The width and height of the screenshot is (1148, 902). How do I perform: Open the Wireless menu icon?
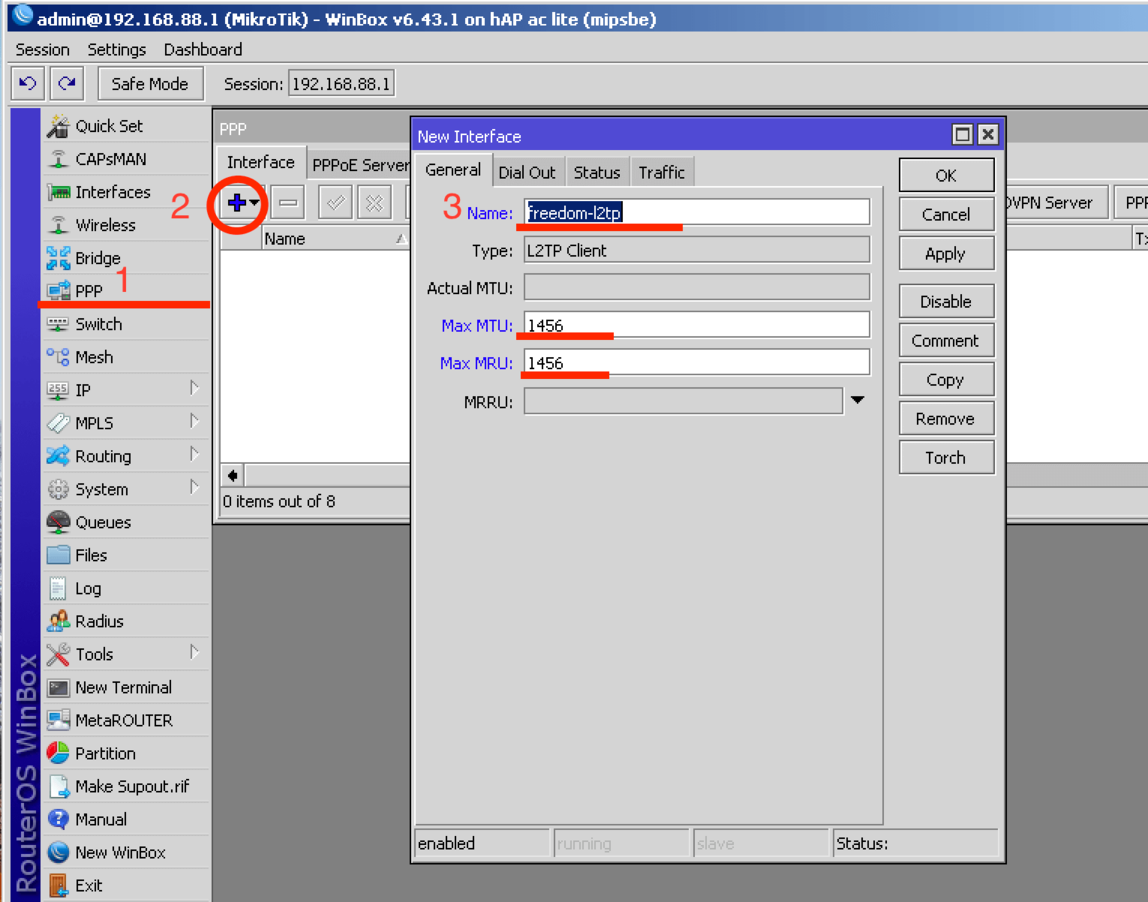point(59,225)
